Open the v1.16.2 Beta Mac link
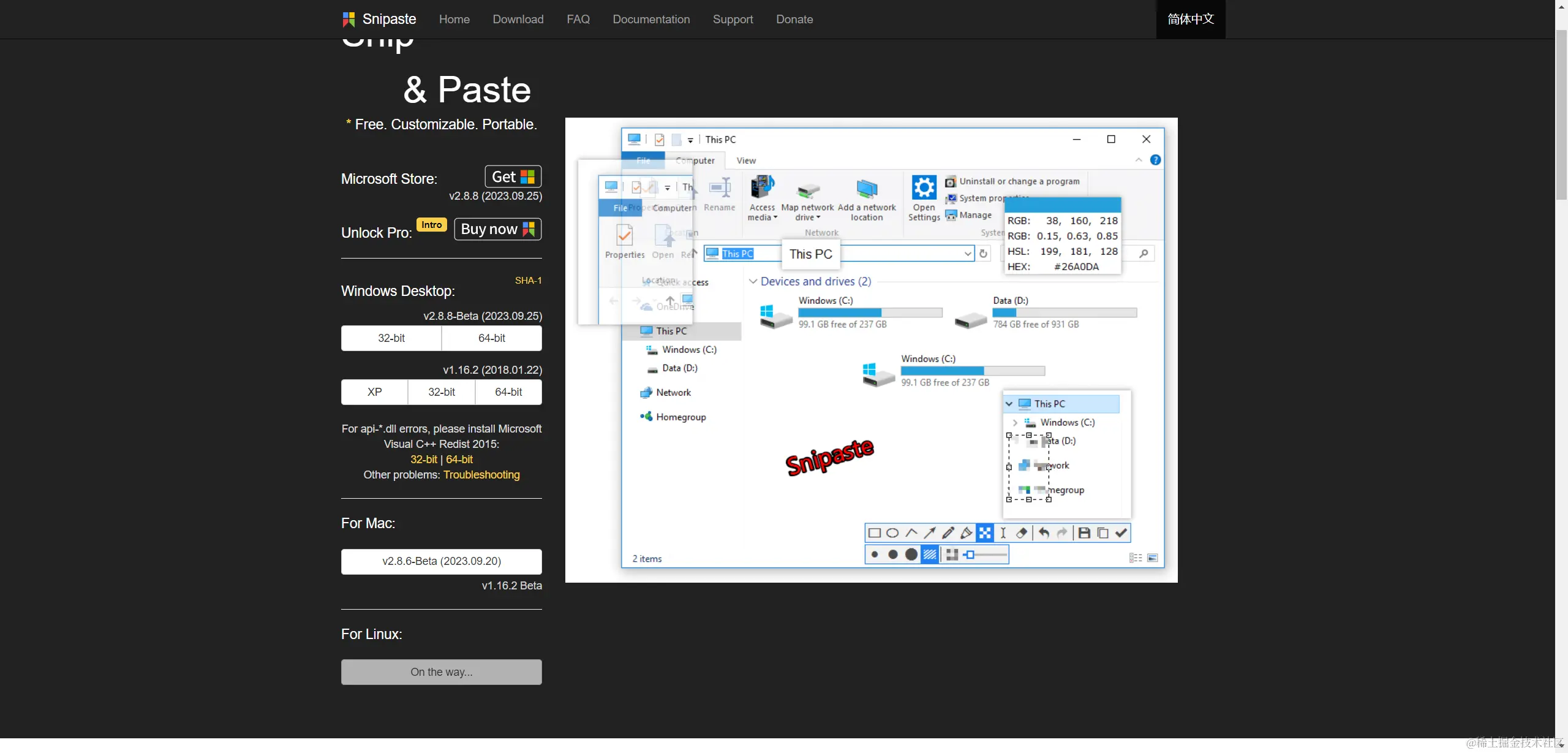 point(512,586)
